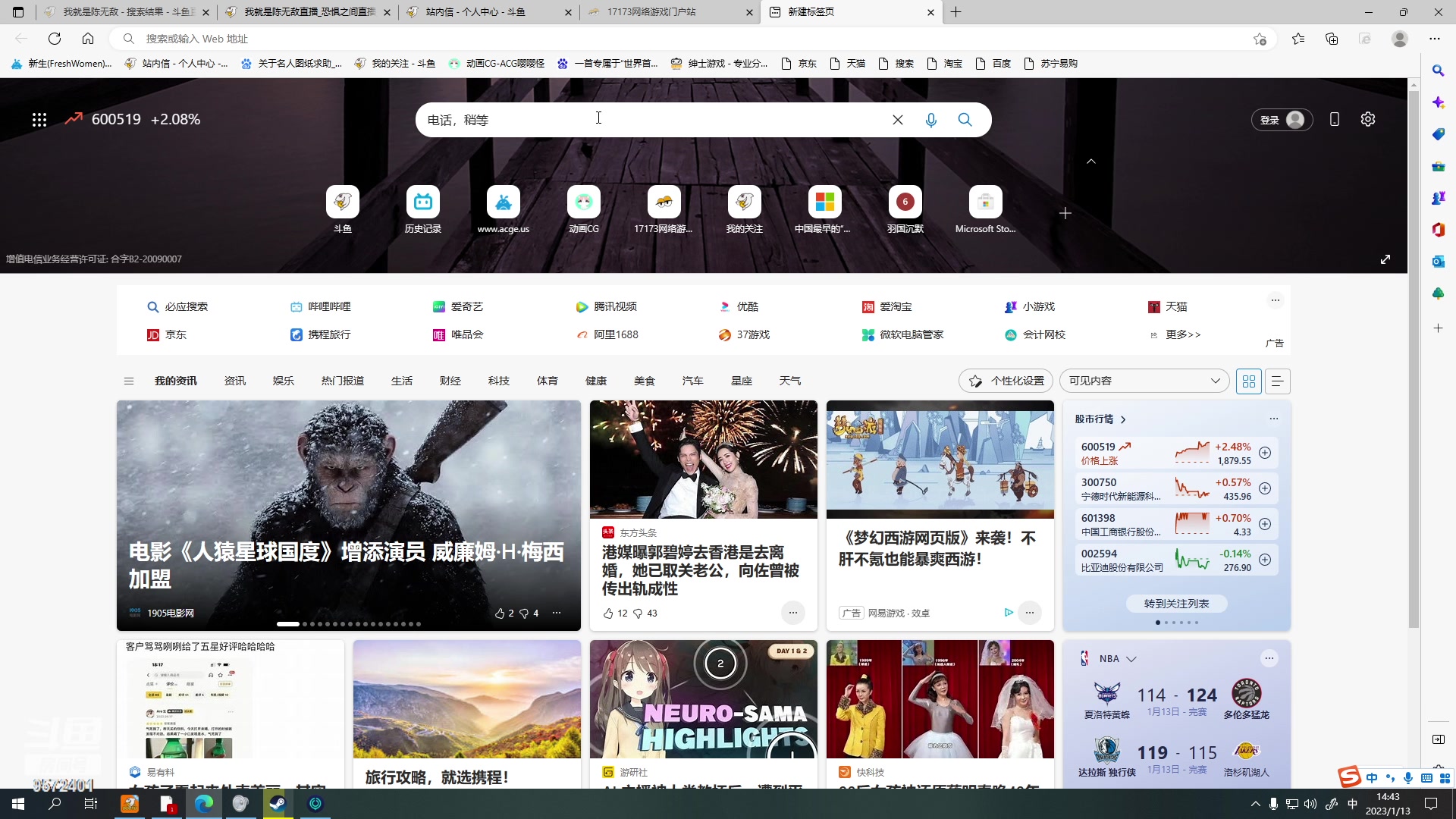1456x819 pixels.
Task: Expand background image with arrows icon
Action: coord(1385,259)
